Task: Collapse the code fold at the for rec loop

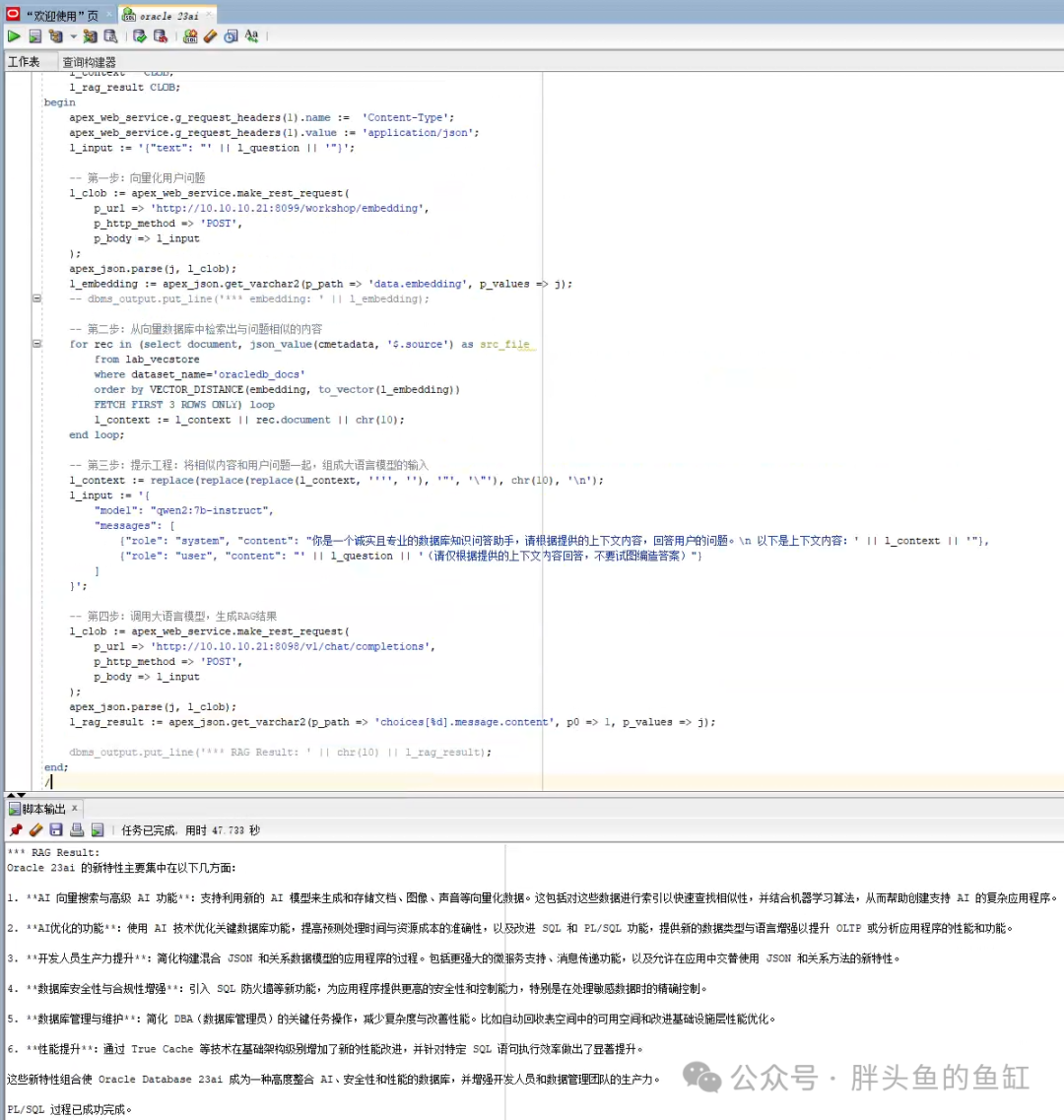Action: coord(36,344)
